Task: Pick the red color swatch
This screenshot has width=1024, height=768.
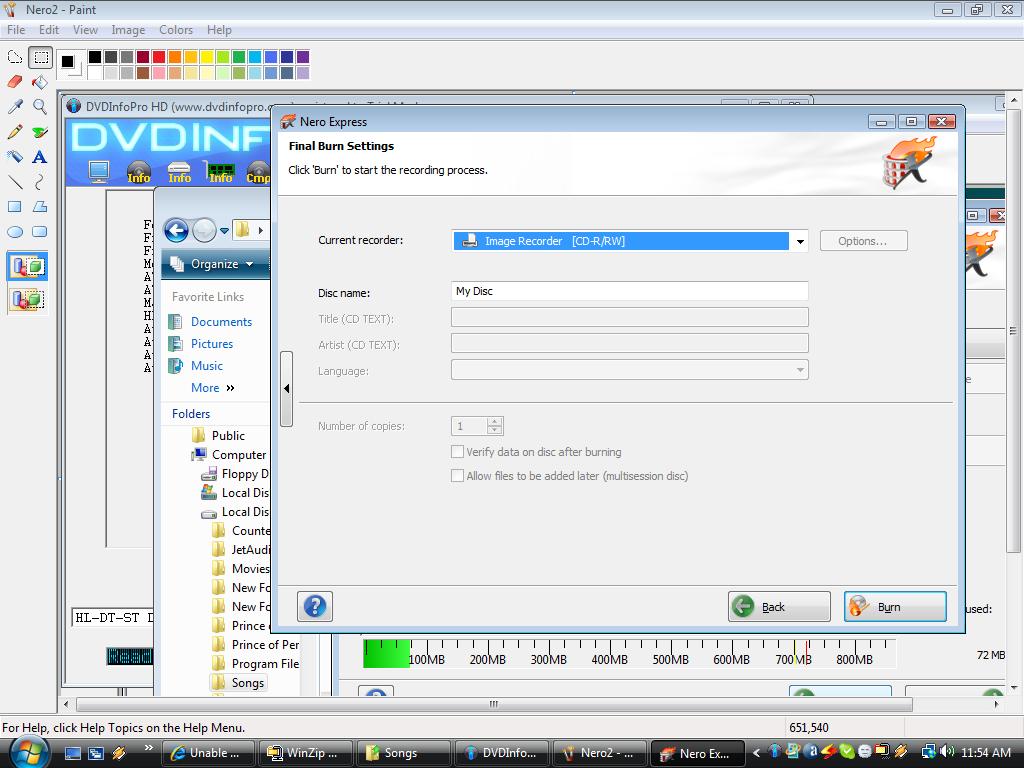Action: pos(159,57)
